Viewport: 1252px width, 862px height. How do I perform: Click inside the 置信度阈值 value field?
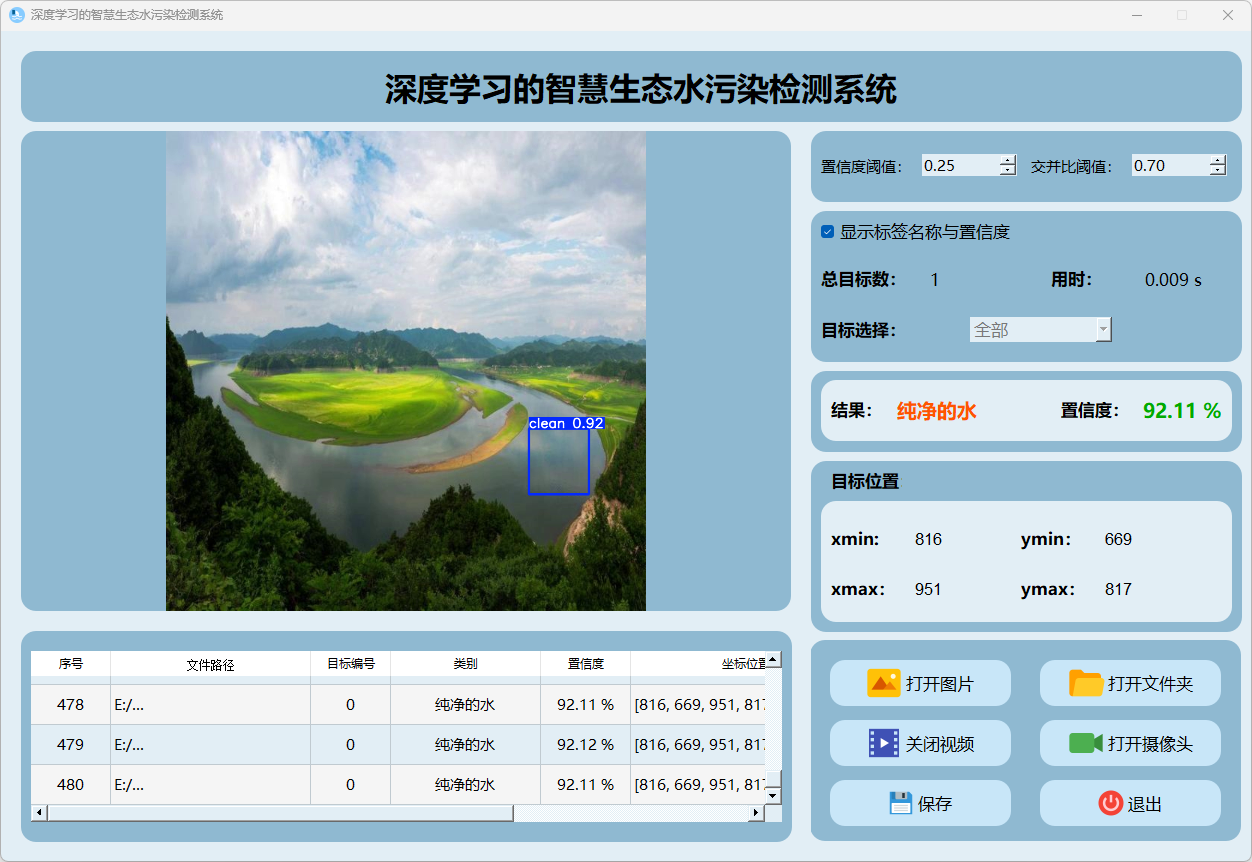(x=958, y=166)
